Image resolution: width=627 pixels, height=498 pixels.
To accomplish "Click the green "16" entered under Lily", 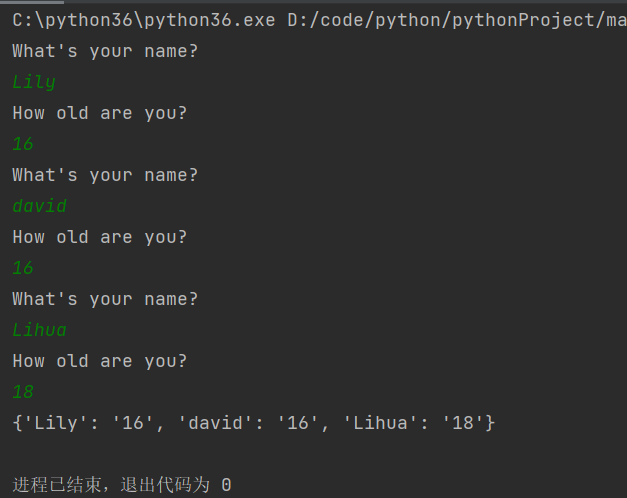I will point(23,144).
